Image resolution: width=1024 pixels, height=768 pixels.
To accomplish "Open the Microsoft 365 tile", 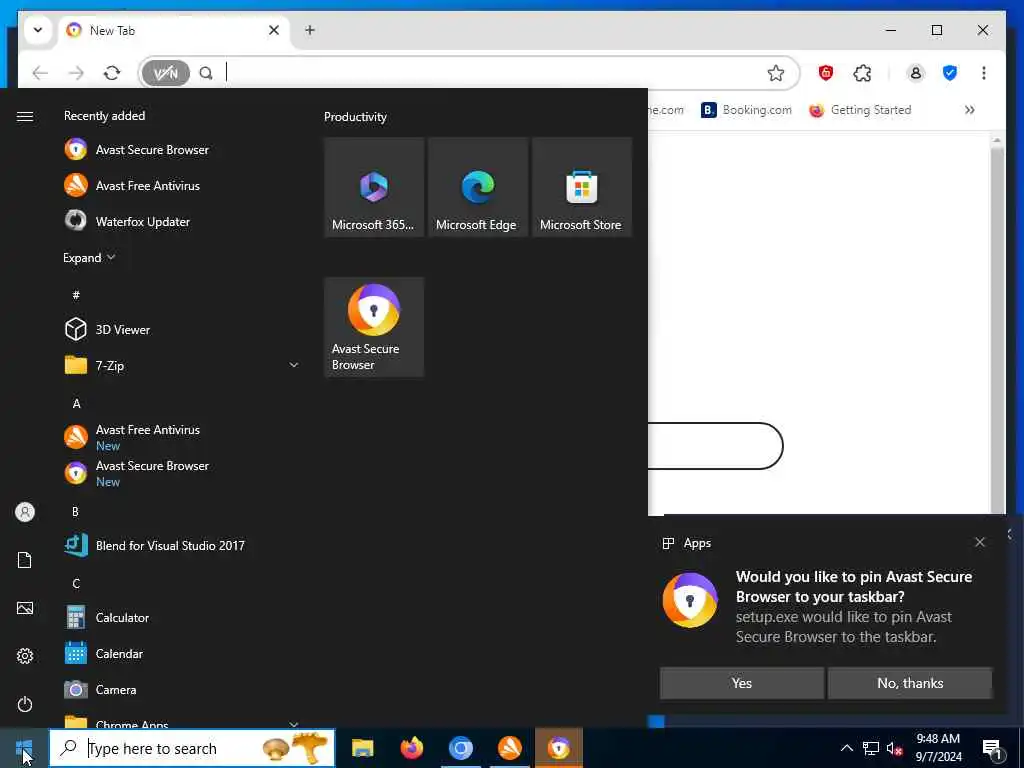I will 374,187.
